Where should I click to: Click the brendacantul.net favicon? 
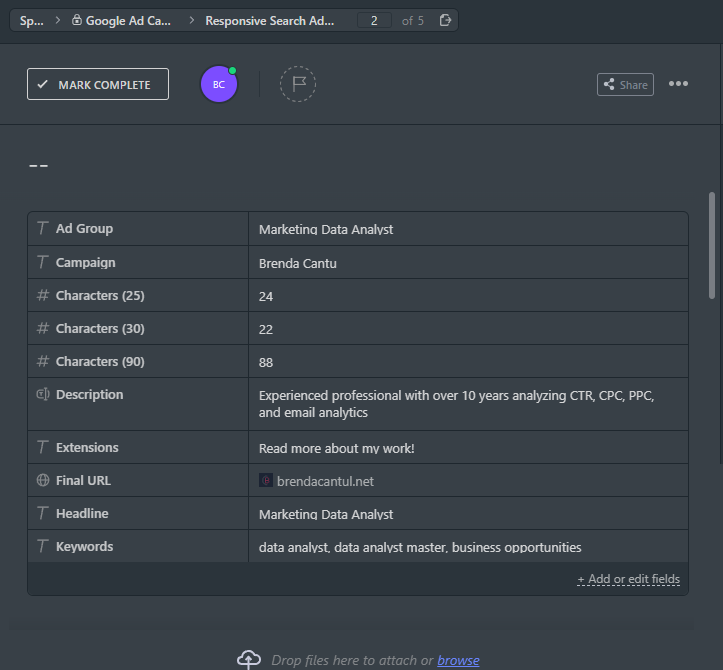[266, 480]
